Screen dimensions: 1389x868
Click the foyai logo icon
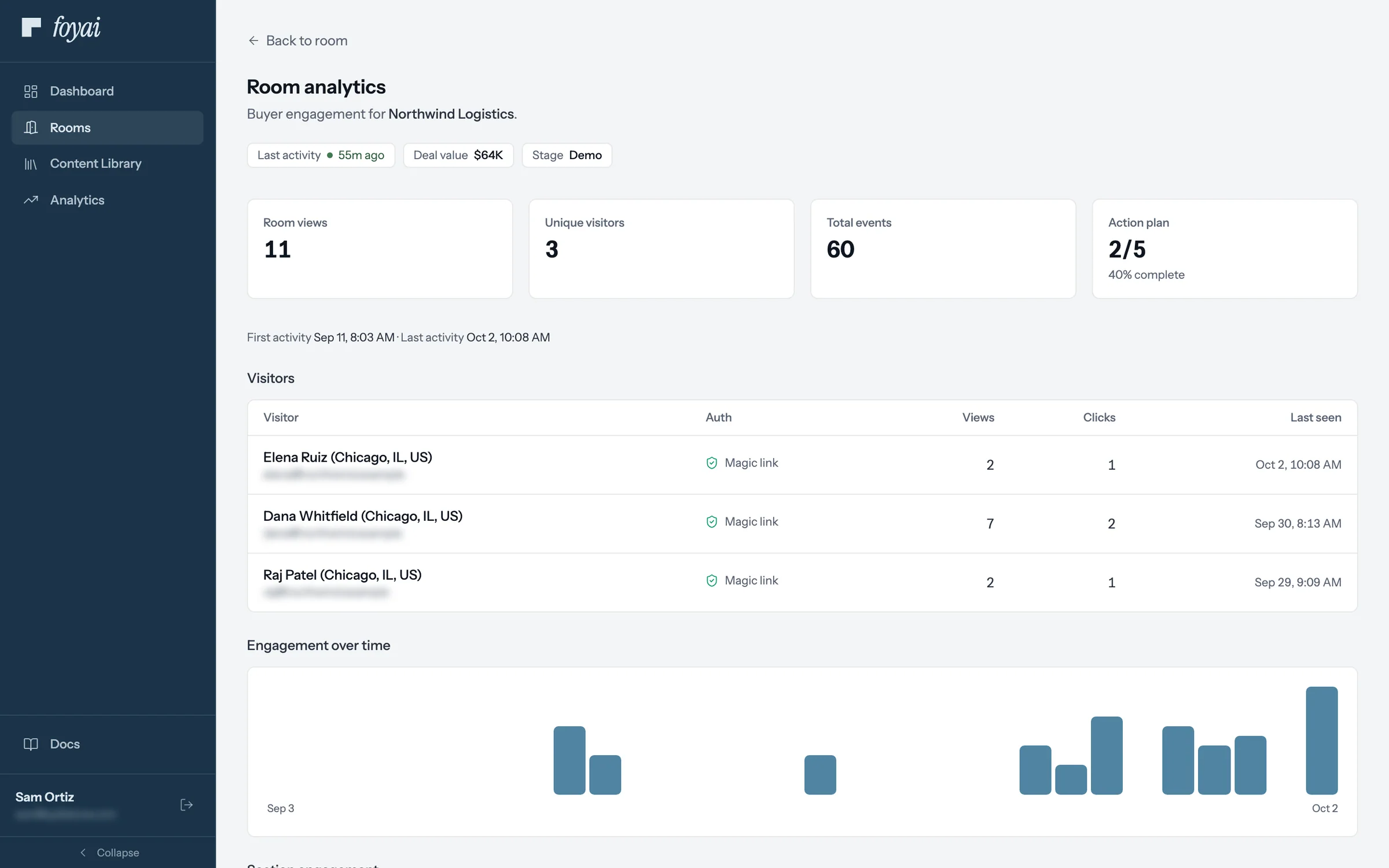coord(31,27)
